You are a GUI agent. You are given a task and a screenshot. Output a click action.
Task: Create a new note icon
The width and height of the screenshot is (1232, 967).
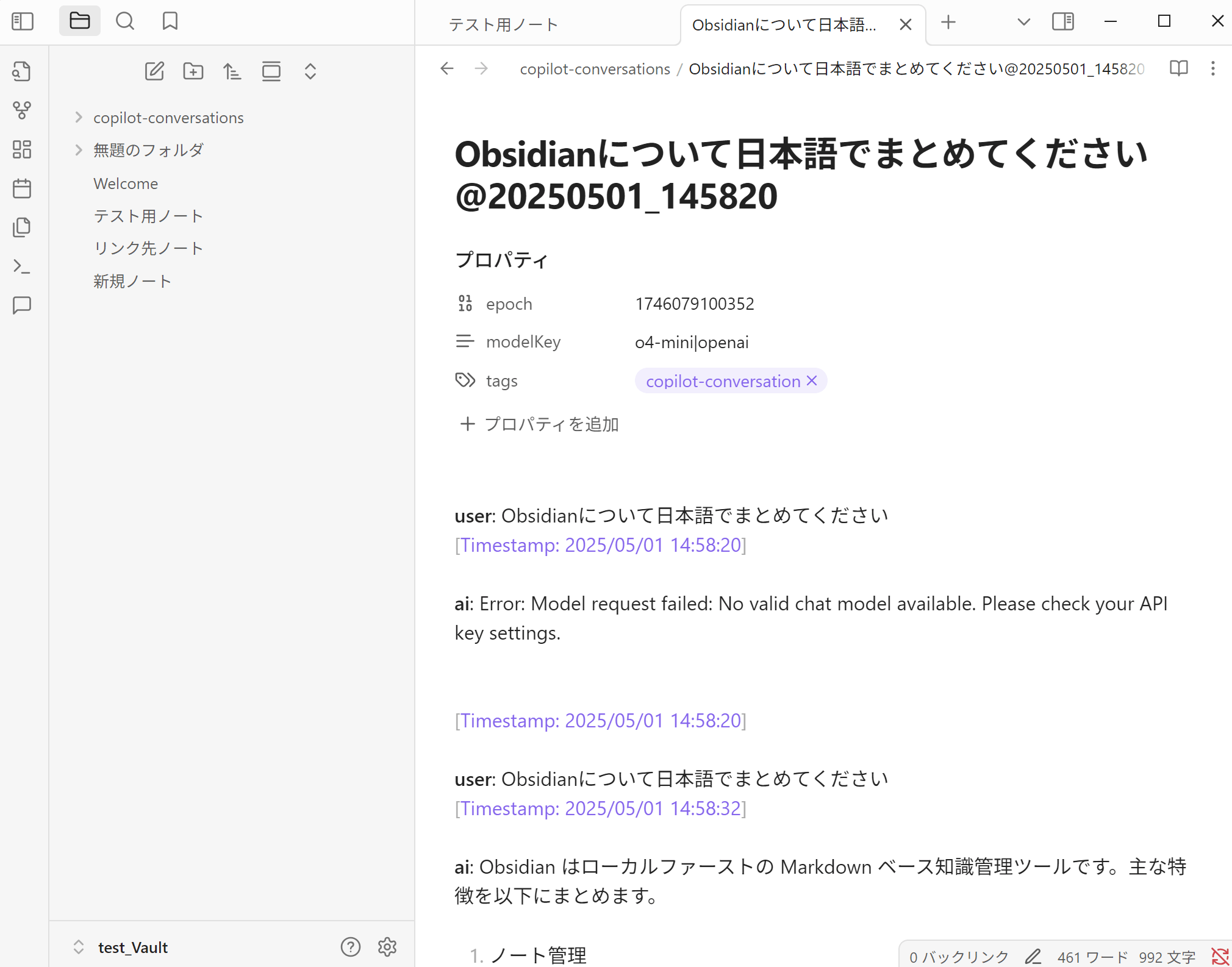pos(154,71)
